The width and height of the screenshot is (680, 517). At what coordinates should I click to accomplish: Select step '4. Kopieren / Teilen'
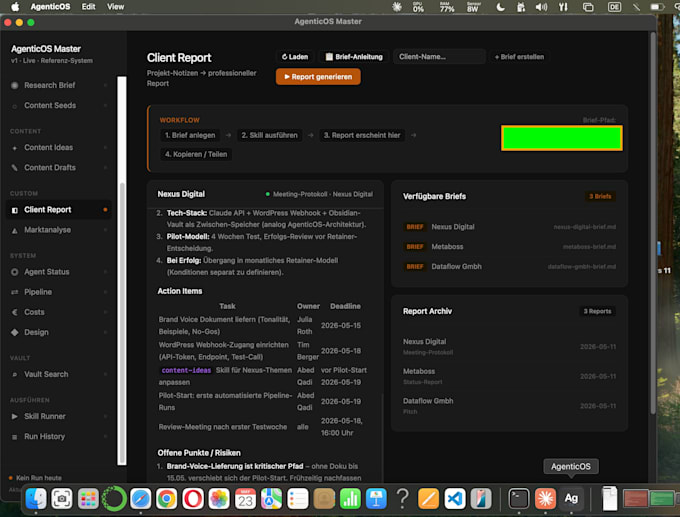pyautogui.click(x=196, y=154)
